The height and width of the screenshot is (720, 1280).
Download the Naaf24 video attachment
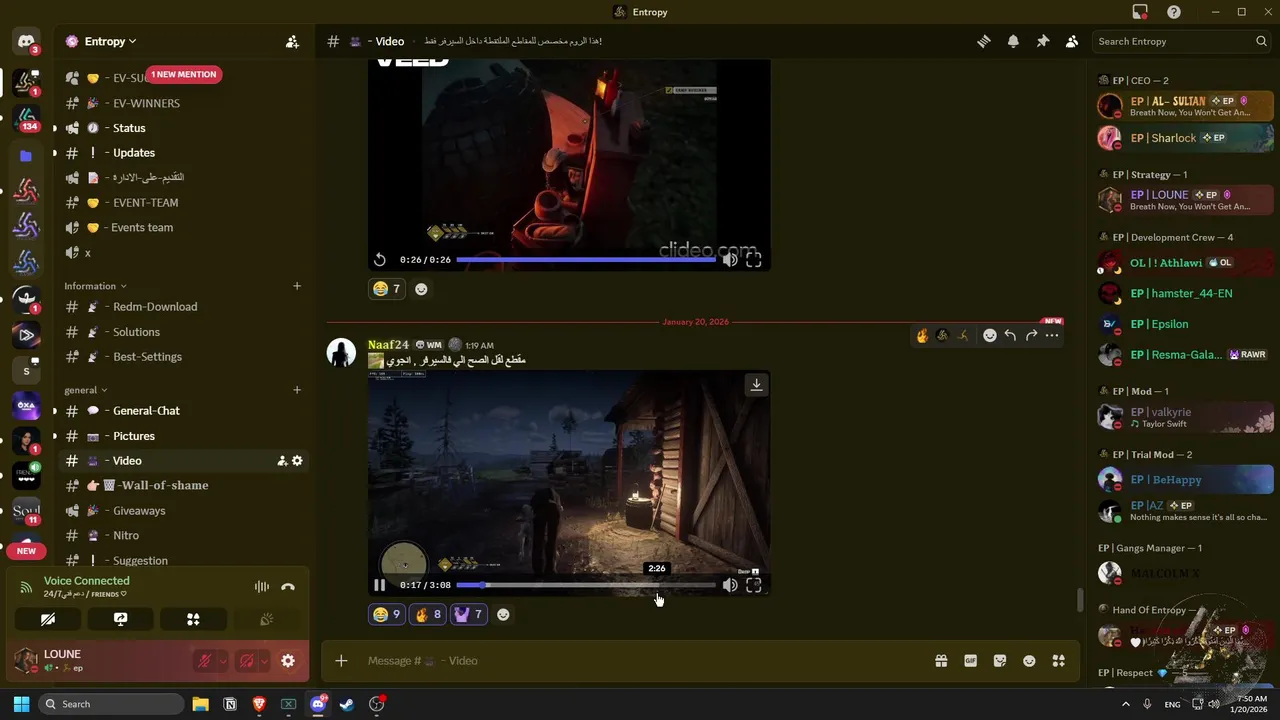(756, 384)
